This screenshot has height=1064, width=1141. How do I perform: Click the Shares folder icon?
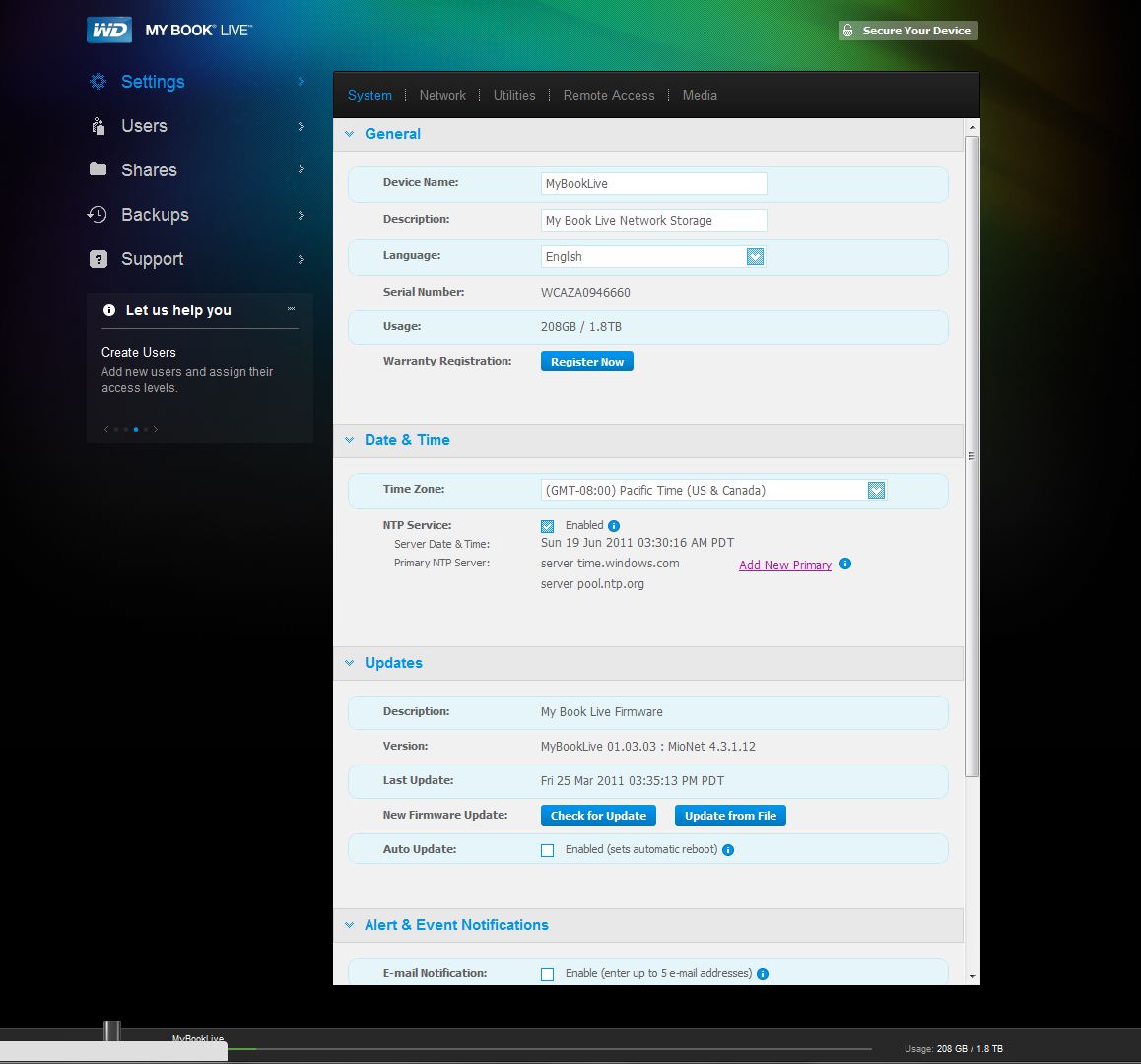pos(99,168)
